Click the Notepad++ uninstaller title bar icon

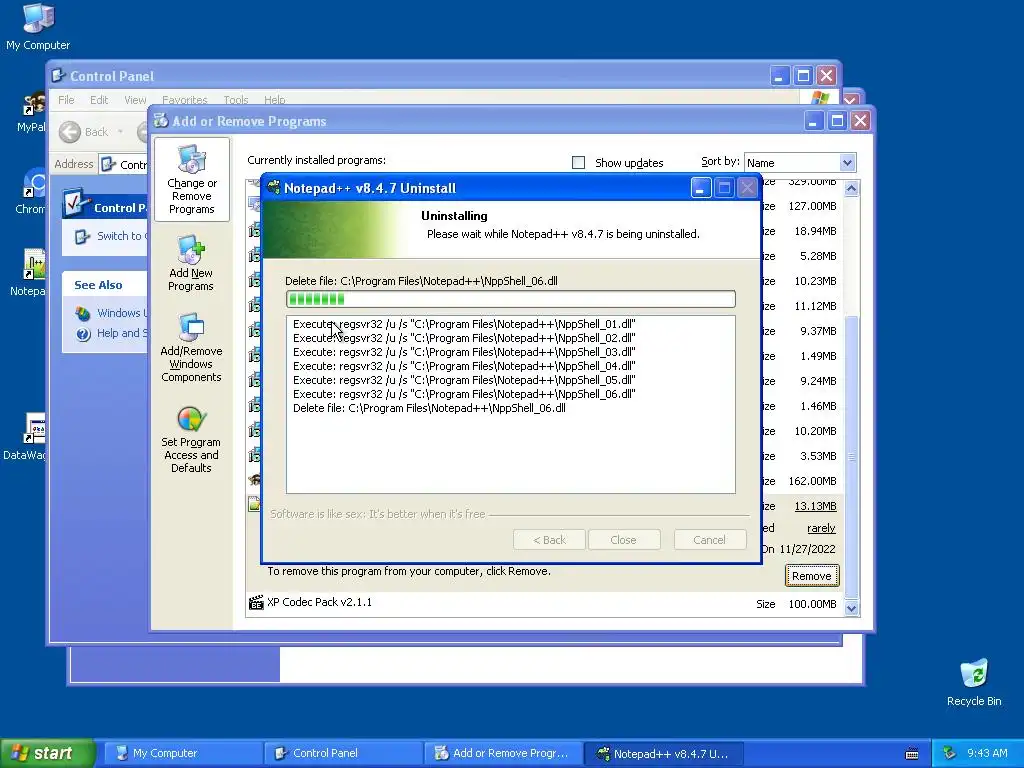274,187
